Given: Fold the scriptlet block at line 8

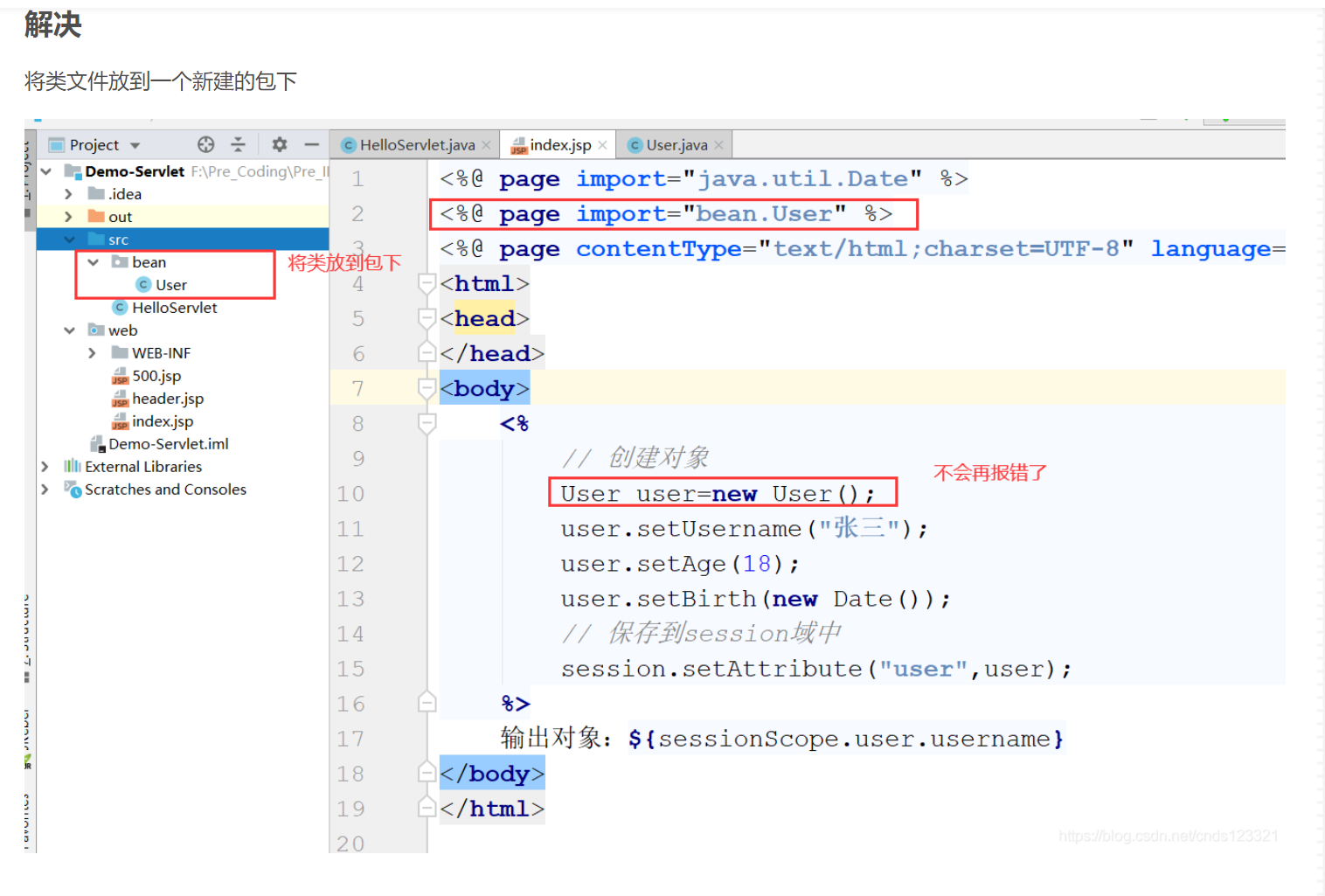Looking at the screenshot, I should pyautogui.click(x=427, y=423).
